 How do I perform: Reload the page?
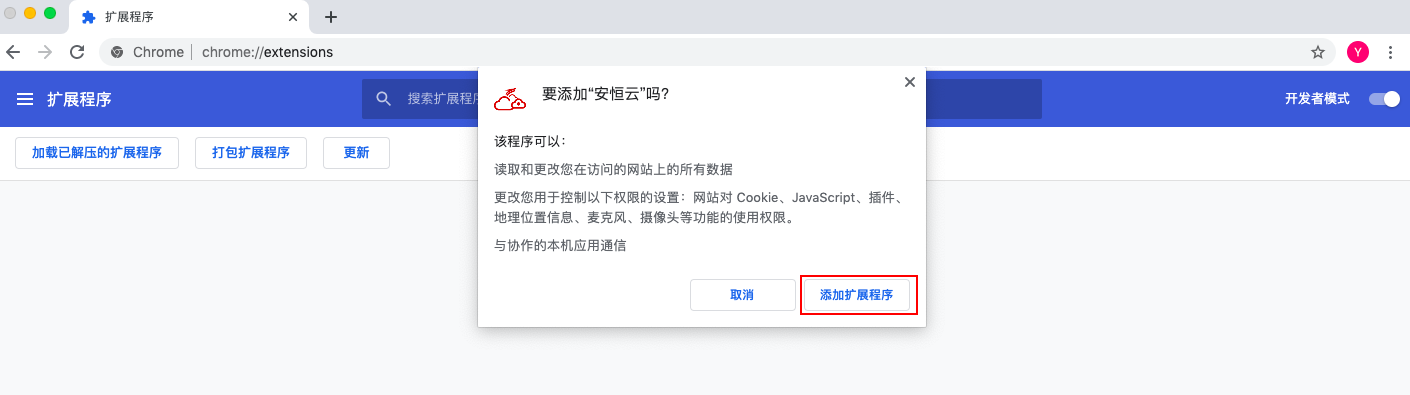[77, 52]
